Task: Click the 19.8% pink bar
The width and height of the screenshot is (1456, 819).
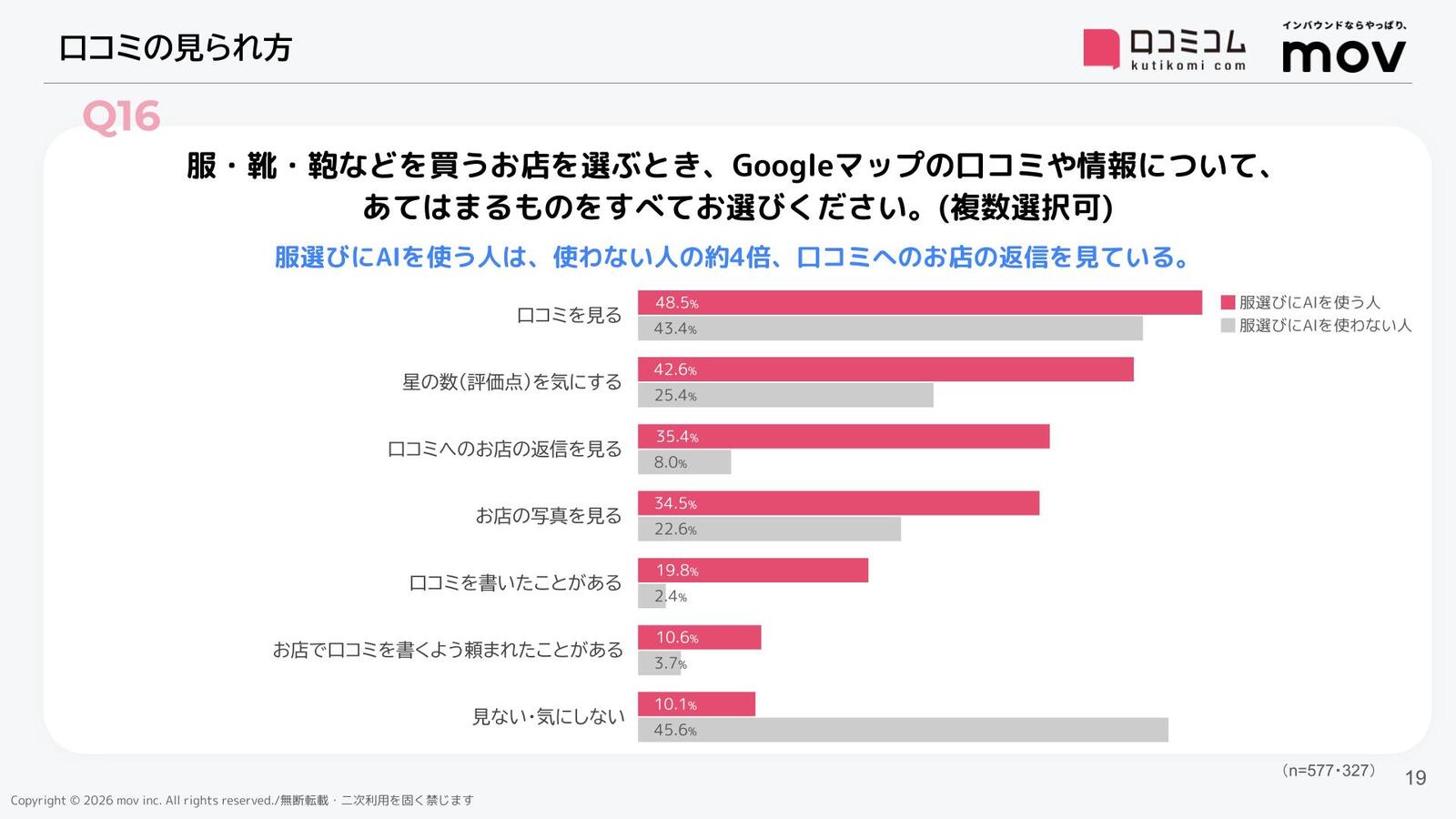Action: 753,571
